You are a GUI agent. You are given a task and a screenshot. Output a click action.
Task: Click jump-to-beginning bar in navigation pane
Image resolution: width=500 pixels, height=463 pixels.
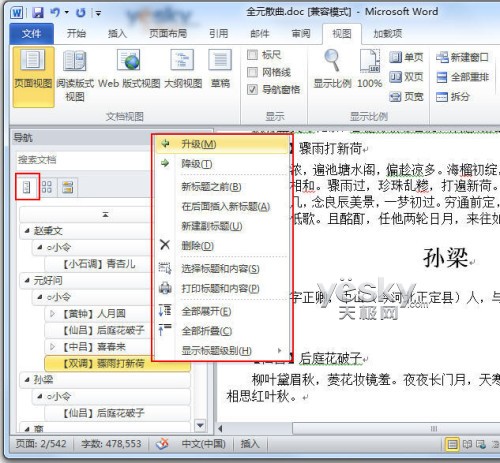click(x=86, y=215)
